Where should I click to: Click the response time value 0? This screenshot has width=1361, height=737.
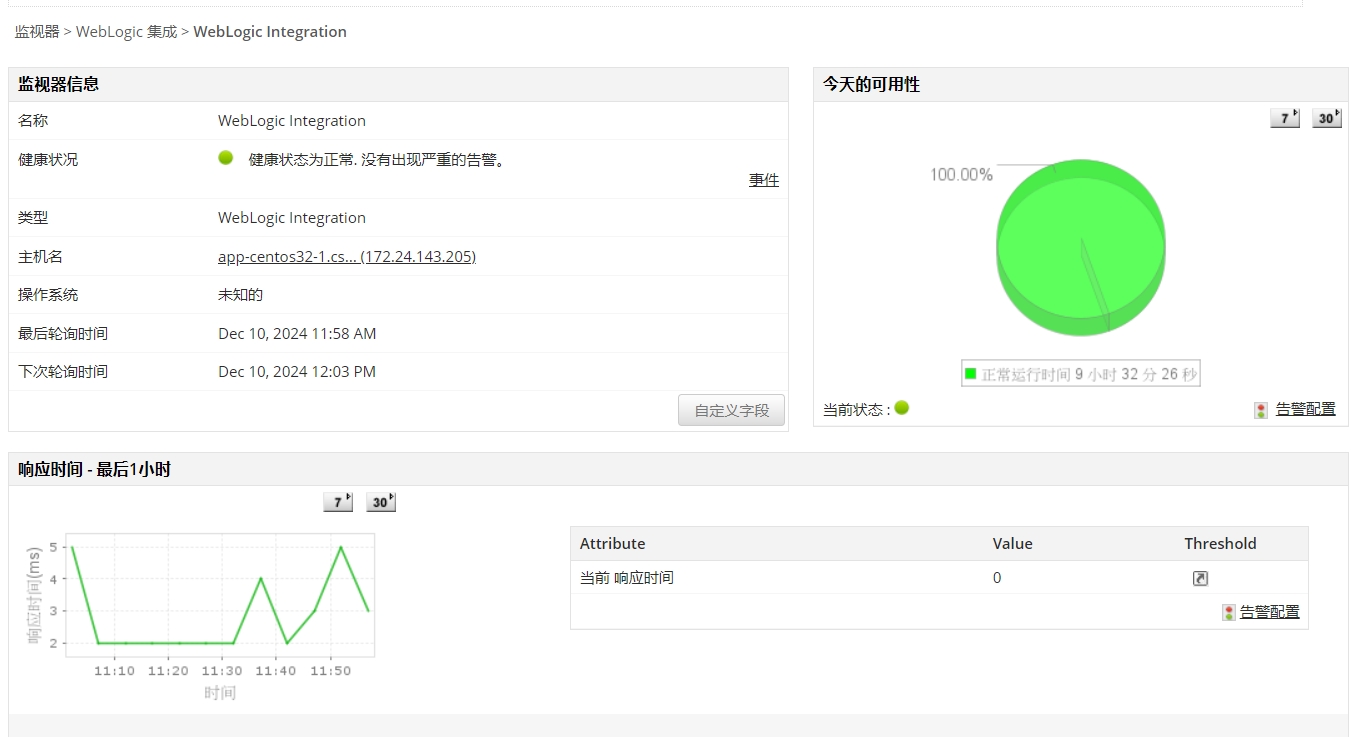click(x=997, y=578)
